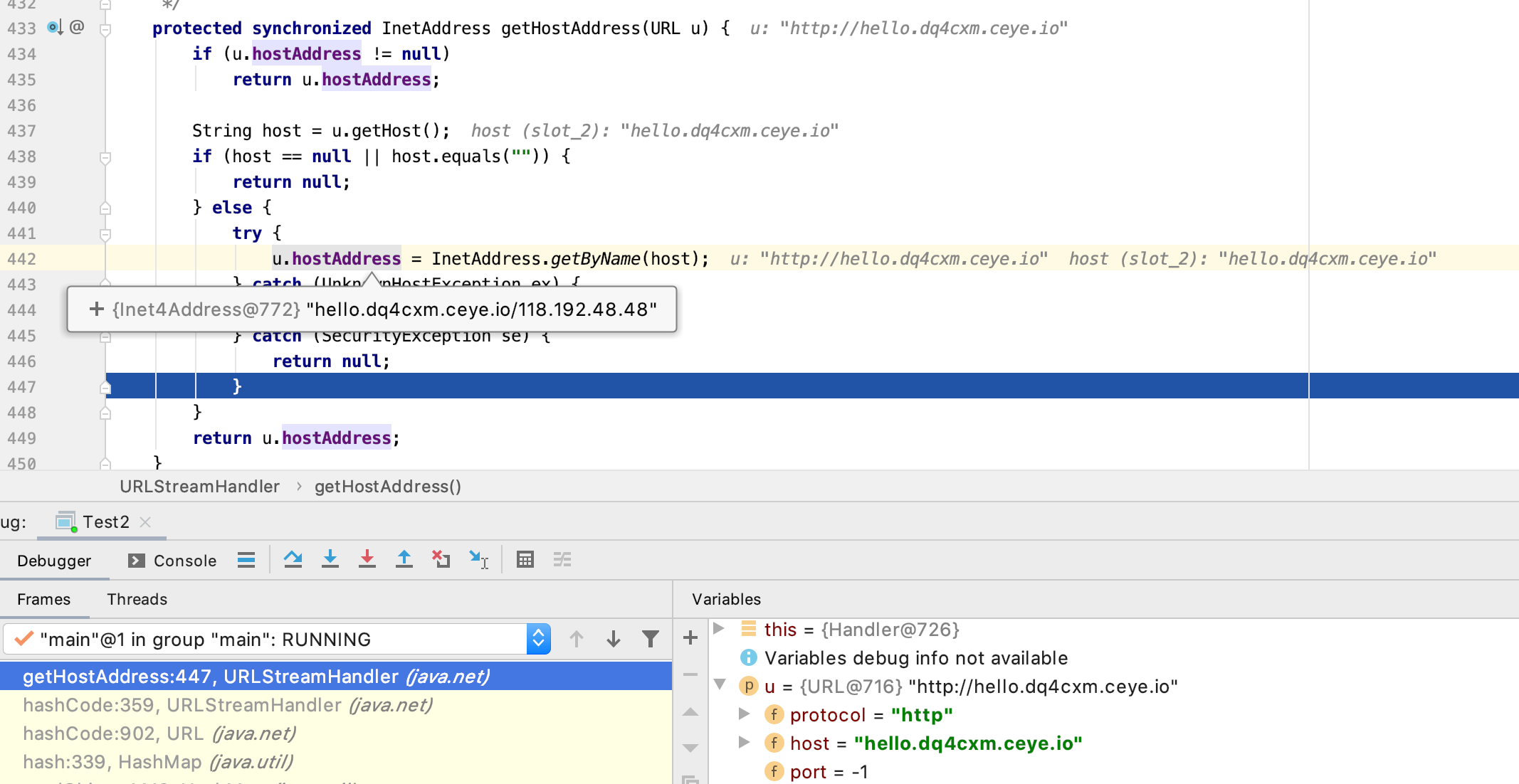The width and height of the screenshot is (1519, 784).
Task: Click the Variables panel header
Action: point(726,599)
